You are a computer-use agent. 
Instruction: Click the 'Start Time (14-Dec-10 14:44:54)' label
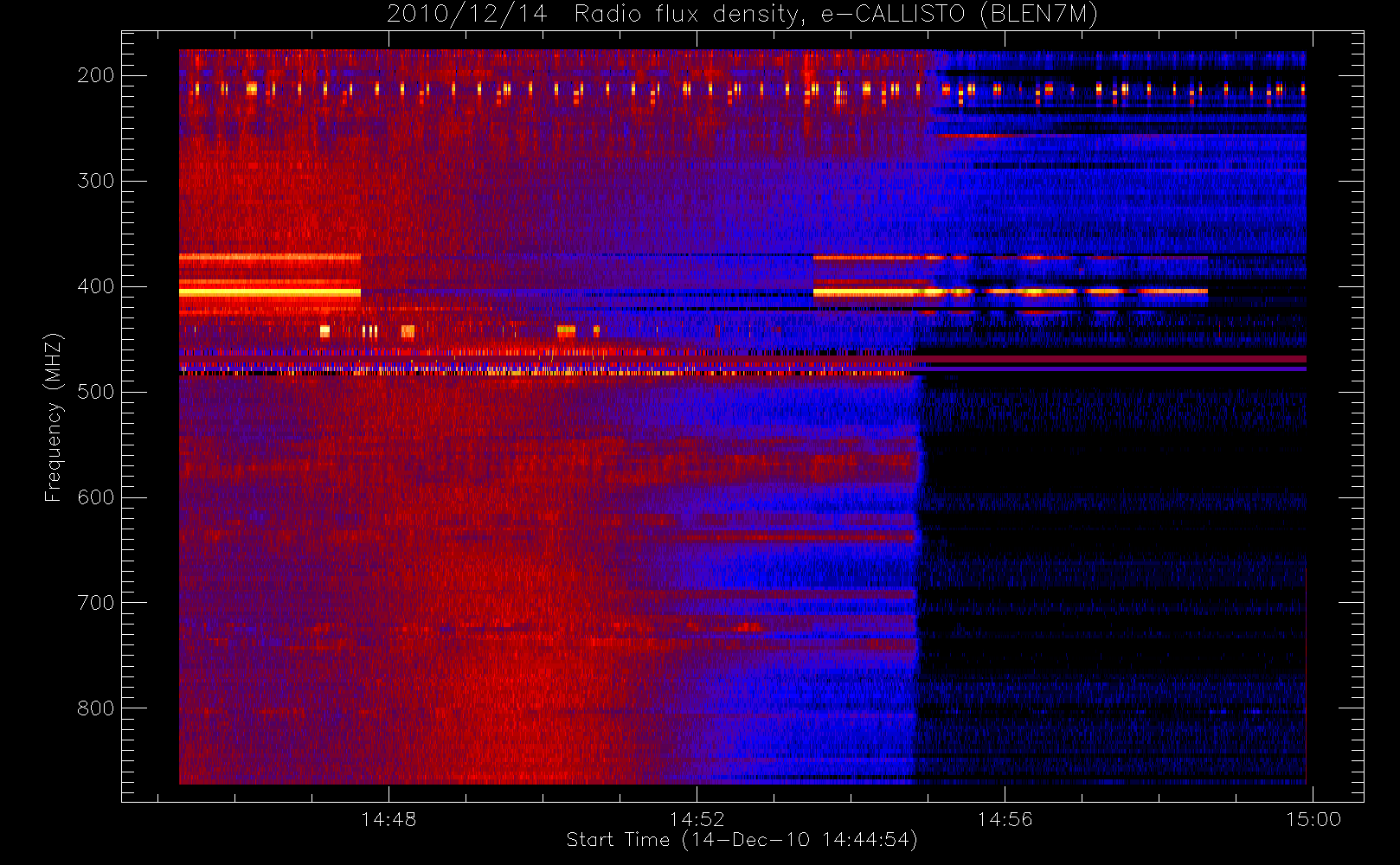click(742, 840)
